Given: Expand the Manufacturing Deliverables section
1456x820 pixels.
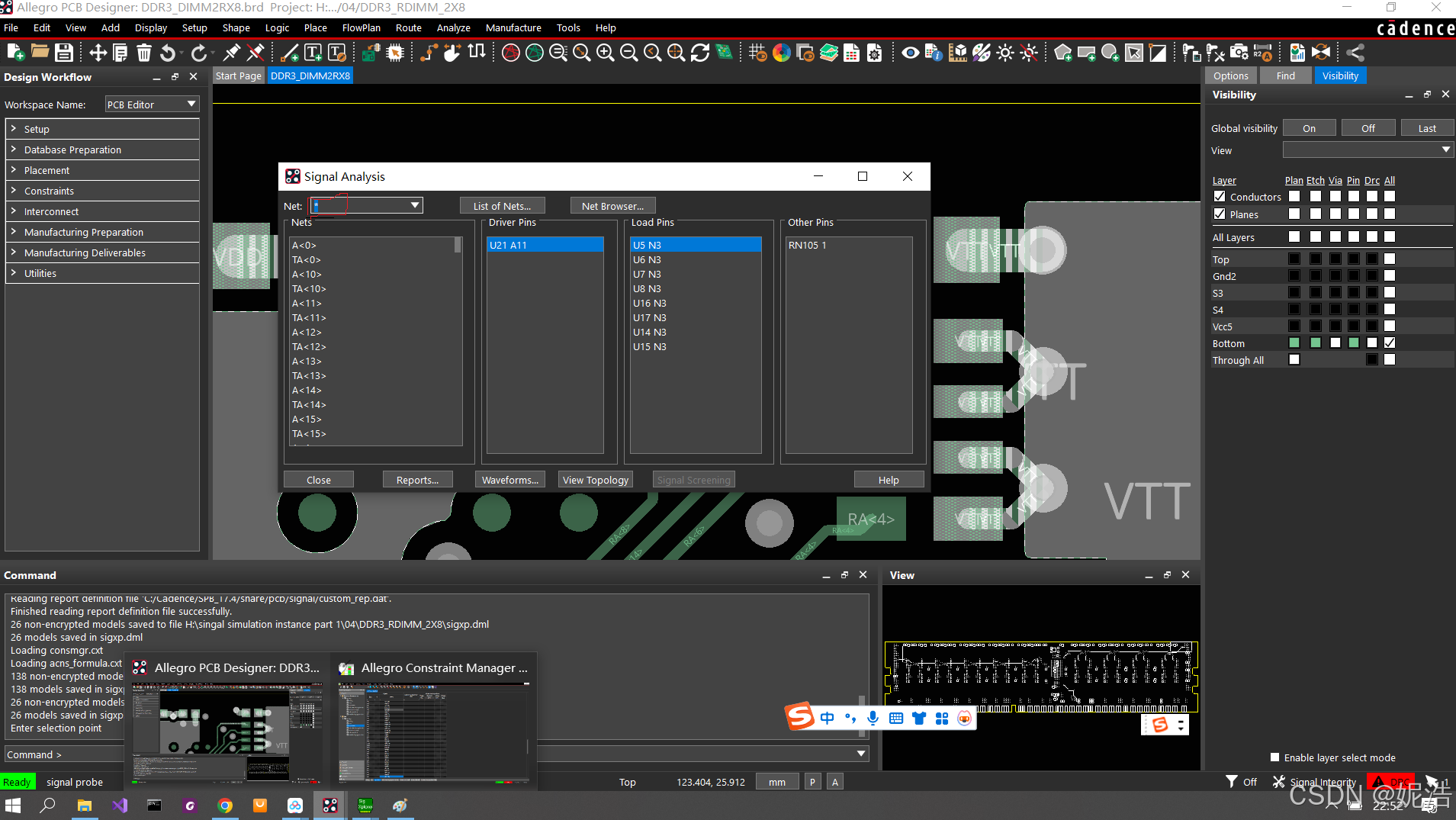Looking at the screenshot, I should coord(102,252).
